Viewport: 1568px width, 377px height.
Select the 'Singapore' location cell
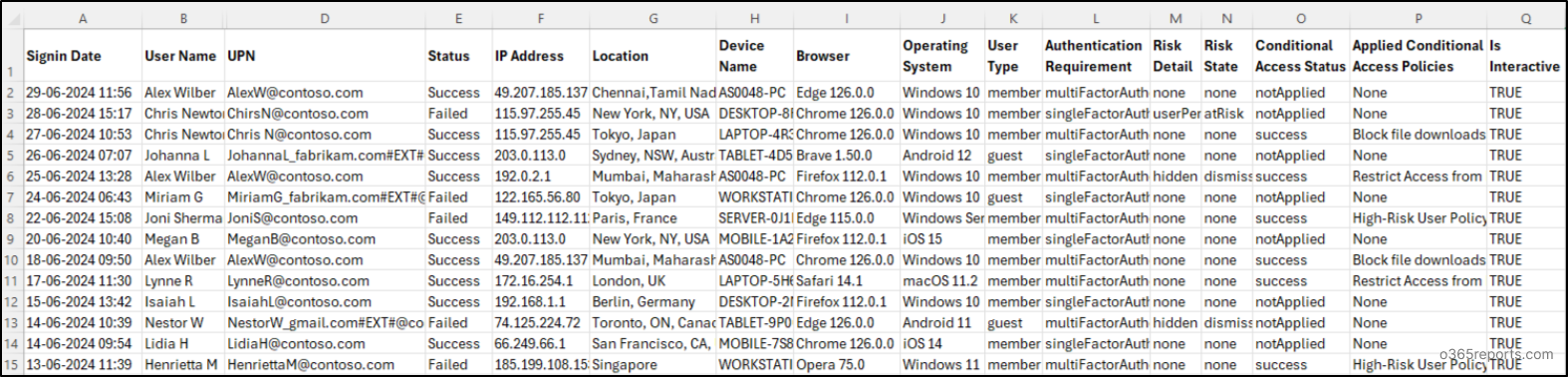pyautogui.click(x=653, y=365)
